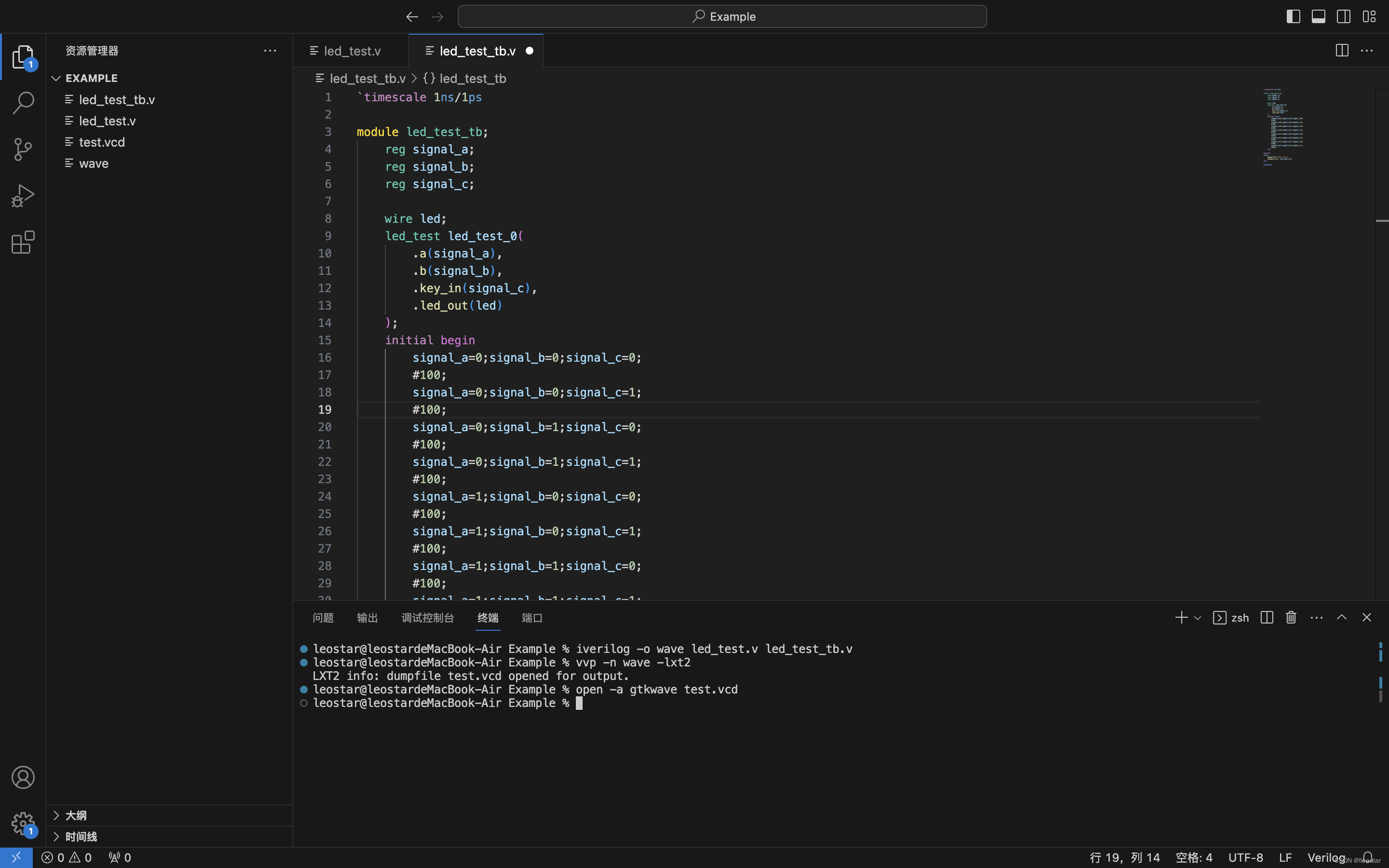Click line number 19 in the gutter
Image resolution: width=1389 pixels, height=868 pixels.
click(x=325, y=410)
